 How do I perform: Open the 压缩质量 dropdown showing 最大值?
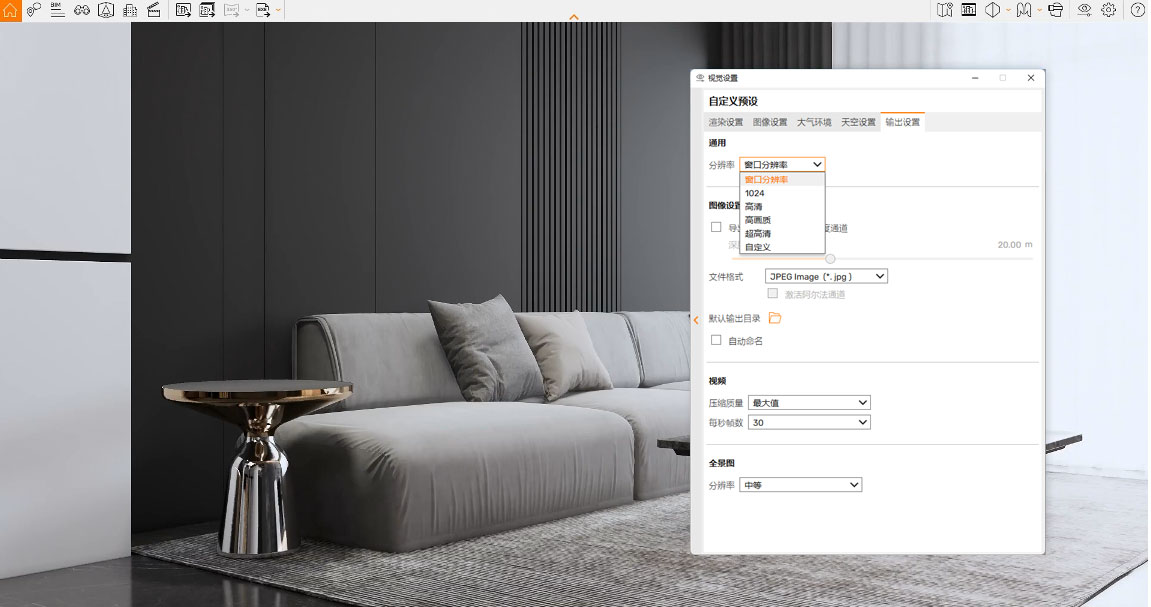pos(809,403)
